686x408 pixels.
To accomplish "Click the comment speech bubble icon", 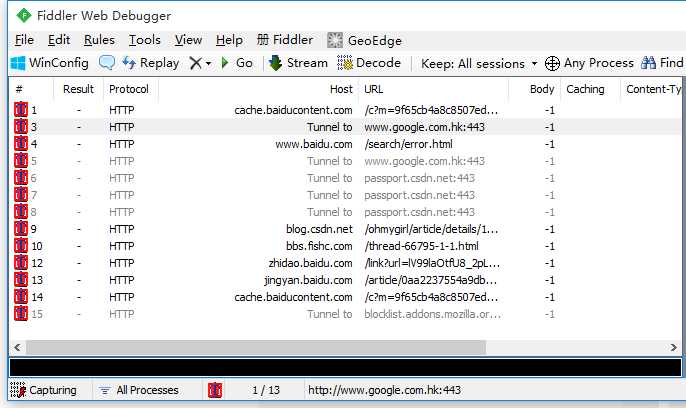I will point(107,63).
